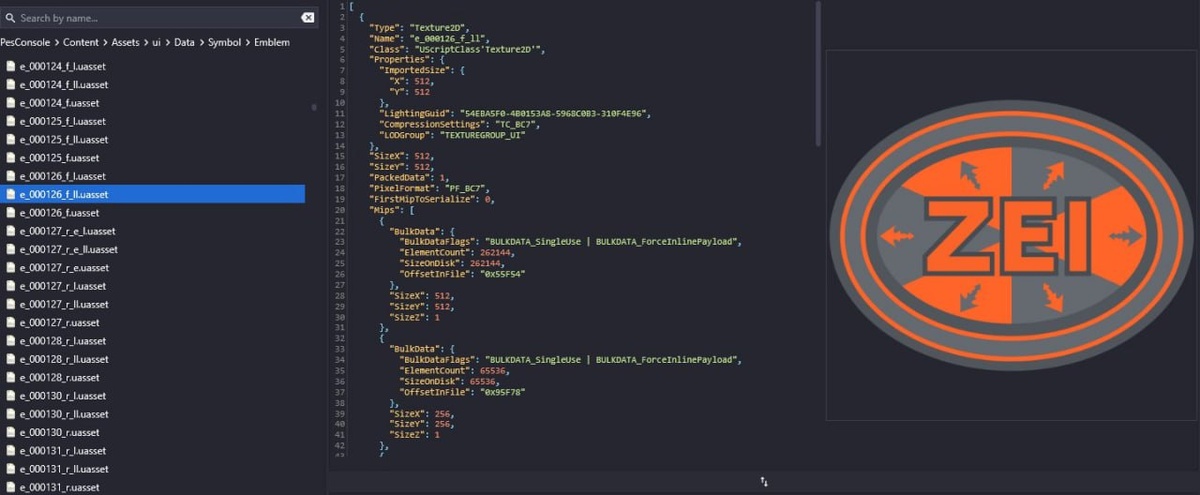The width and height of the screenshot is (1200, 495).
Task: Click the file icon beside e_000125_f_ll.uasset
Action: click(x=10, y=139)
